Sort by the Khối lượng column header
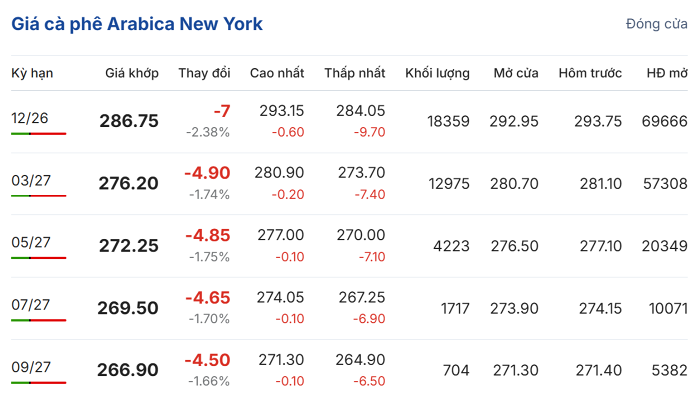Screen dimensions: 700x395 437,73
